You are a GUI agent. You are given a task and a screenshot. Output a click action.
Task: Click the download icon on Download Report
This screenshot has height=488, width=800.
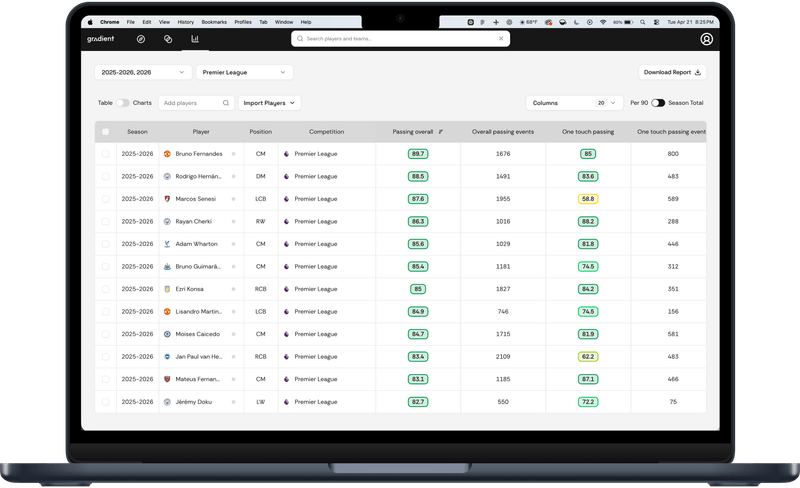click(x=698, y=72)
